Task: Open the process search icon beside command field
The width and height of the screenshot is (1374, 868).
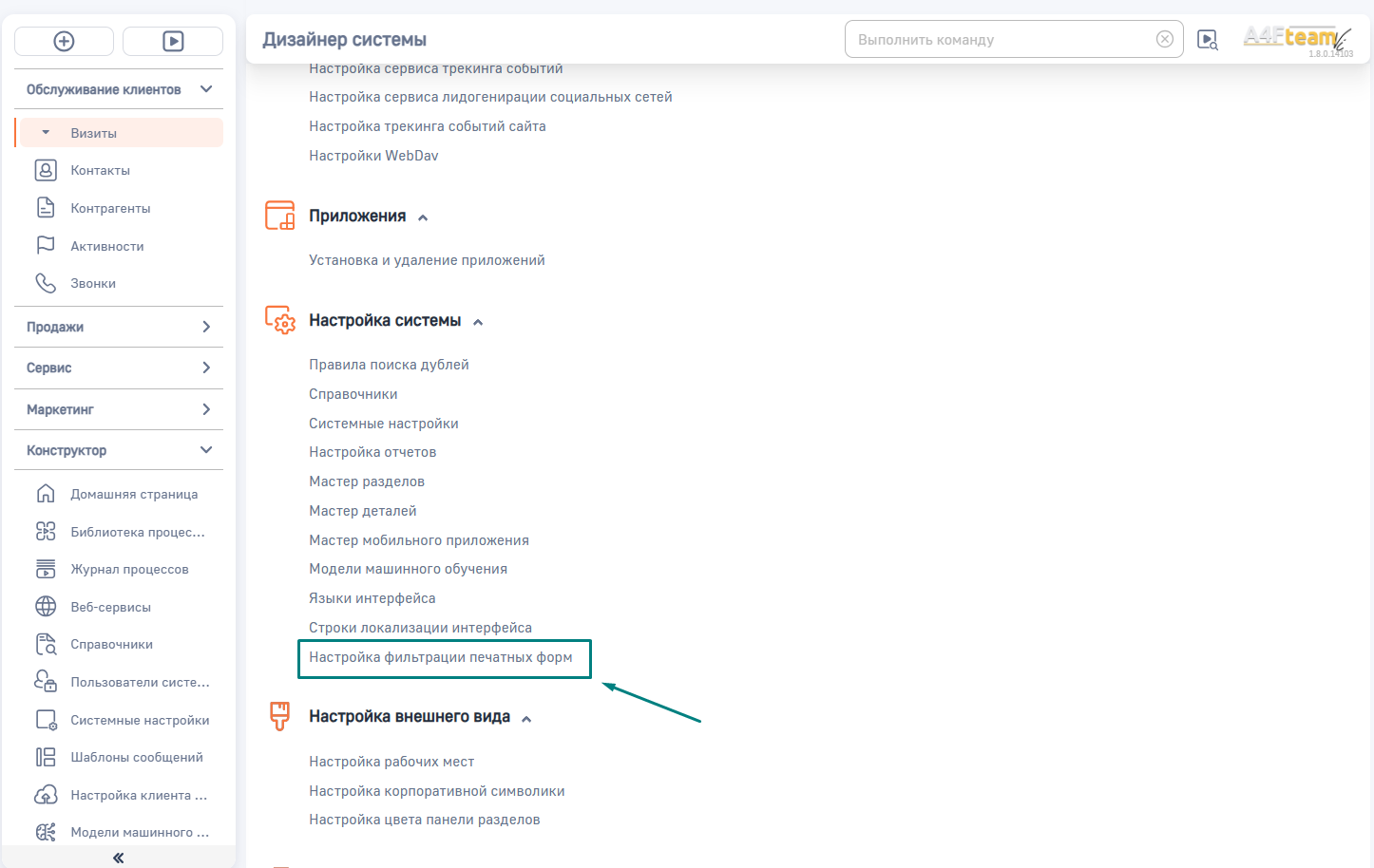Action: pos(1207,40)
